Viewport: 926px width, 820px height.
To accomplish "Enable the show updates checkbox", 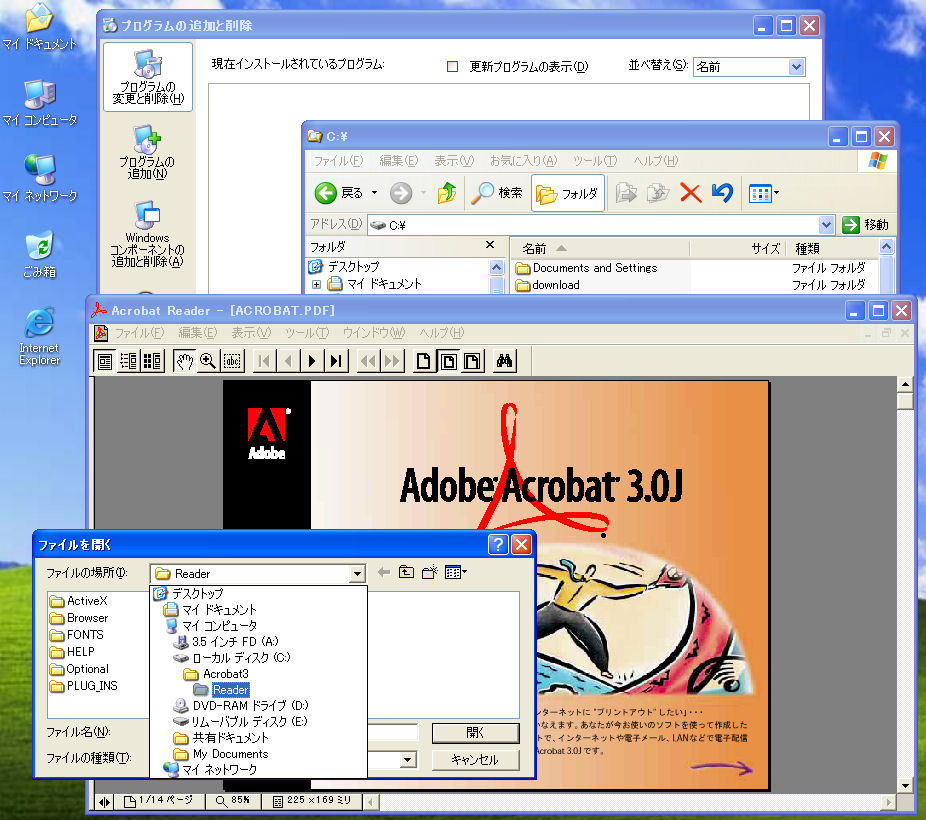I will click(x=452, y=67).
